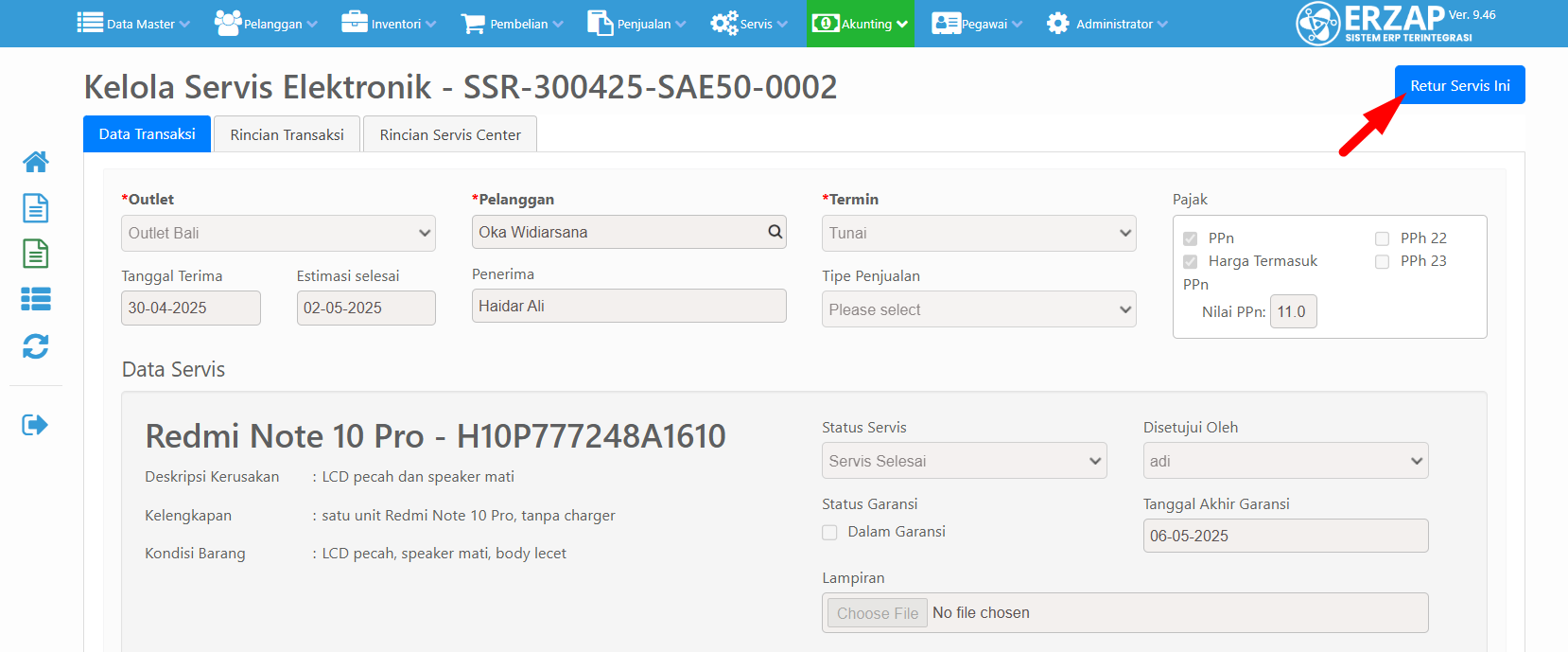Expand the Pembelian menu
1568x652 pixels.
pyautogui.click(x=512, y=24)
